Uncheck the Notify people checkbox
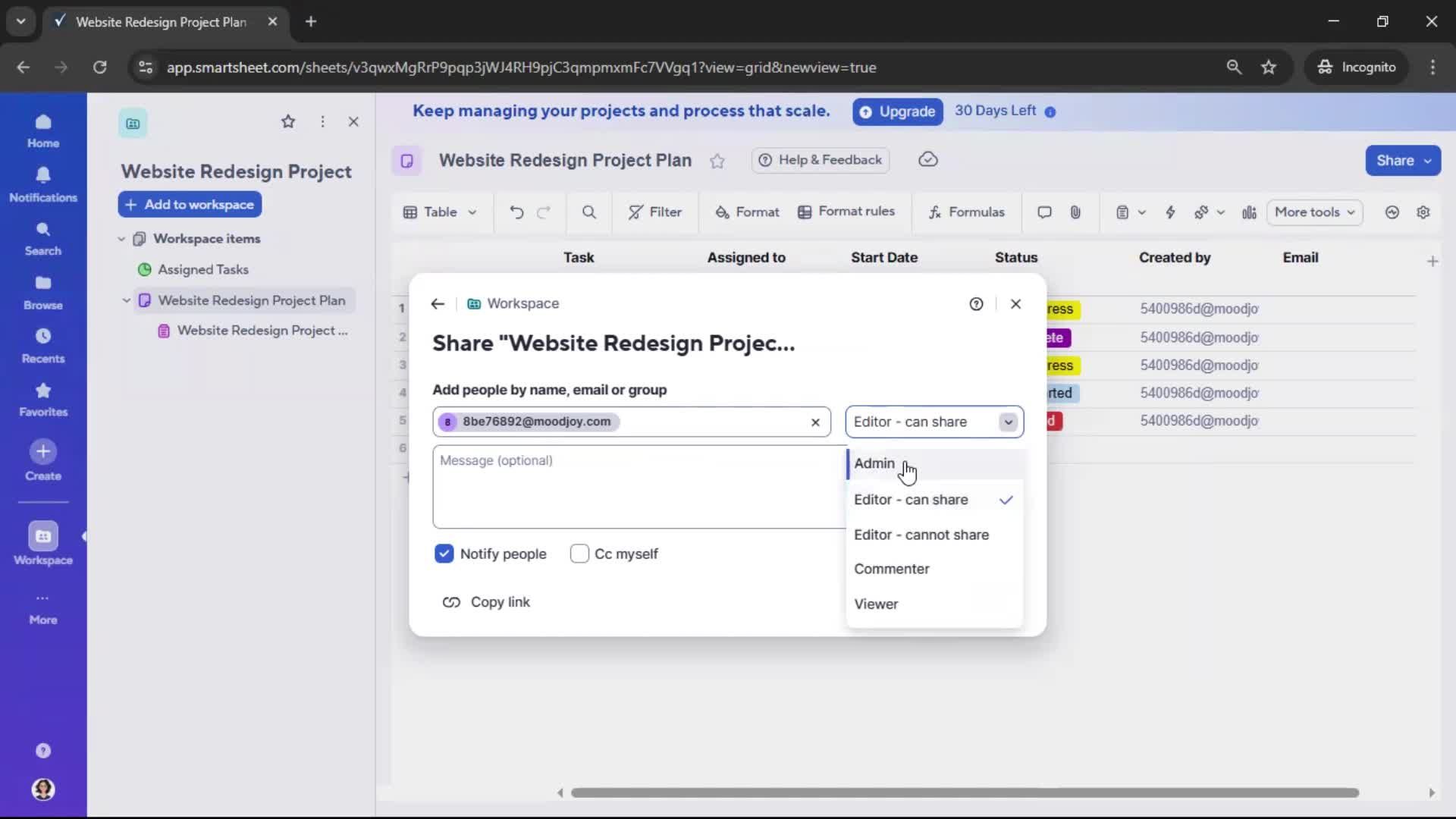1456x819 pixels. coord(444,554)
